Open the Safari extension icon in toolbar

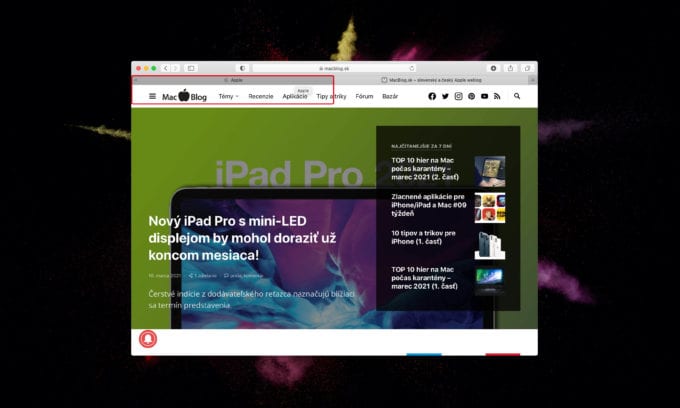(x=494, y=69)
